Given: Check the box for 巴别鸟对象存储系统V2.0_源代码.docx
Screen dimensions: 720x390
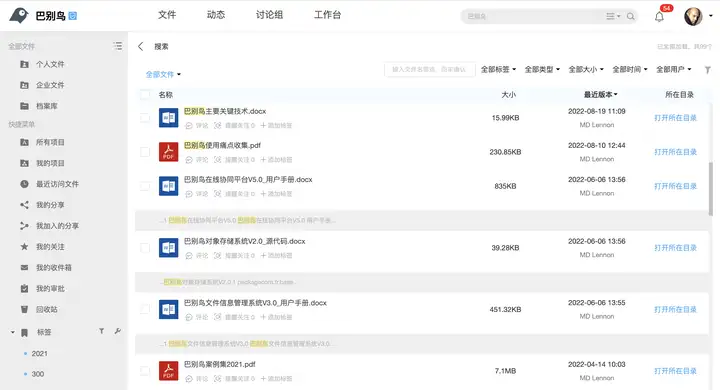Looking at the screenshot, I should point(145,248).
